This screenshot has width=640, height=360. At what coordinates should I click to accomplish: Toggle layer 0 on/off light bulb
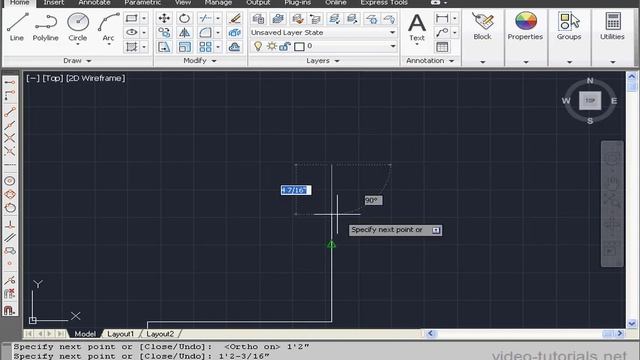[x=258, y=46]
